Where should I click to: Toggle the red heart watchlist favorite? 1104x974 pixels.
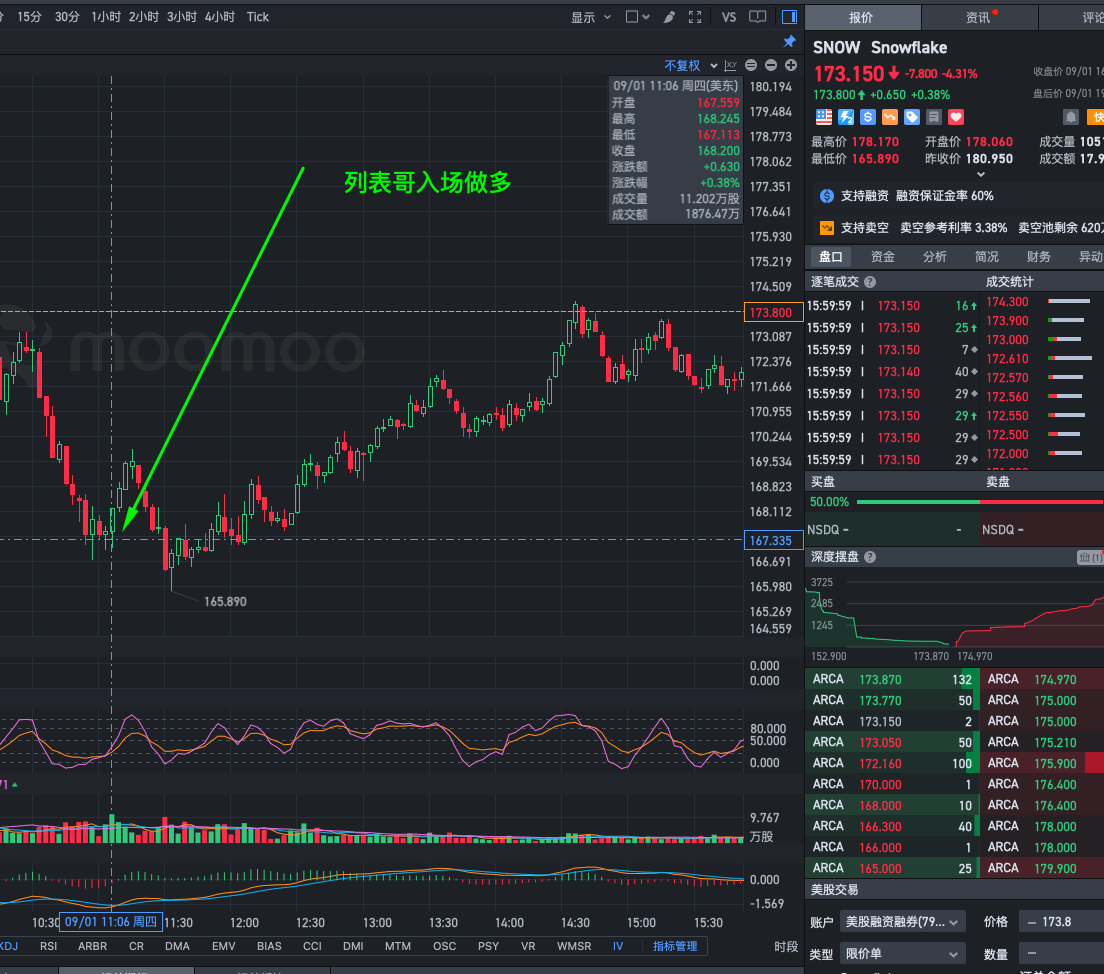click(955, 117)
